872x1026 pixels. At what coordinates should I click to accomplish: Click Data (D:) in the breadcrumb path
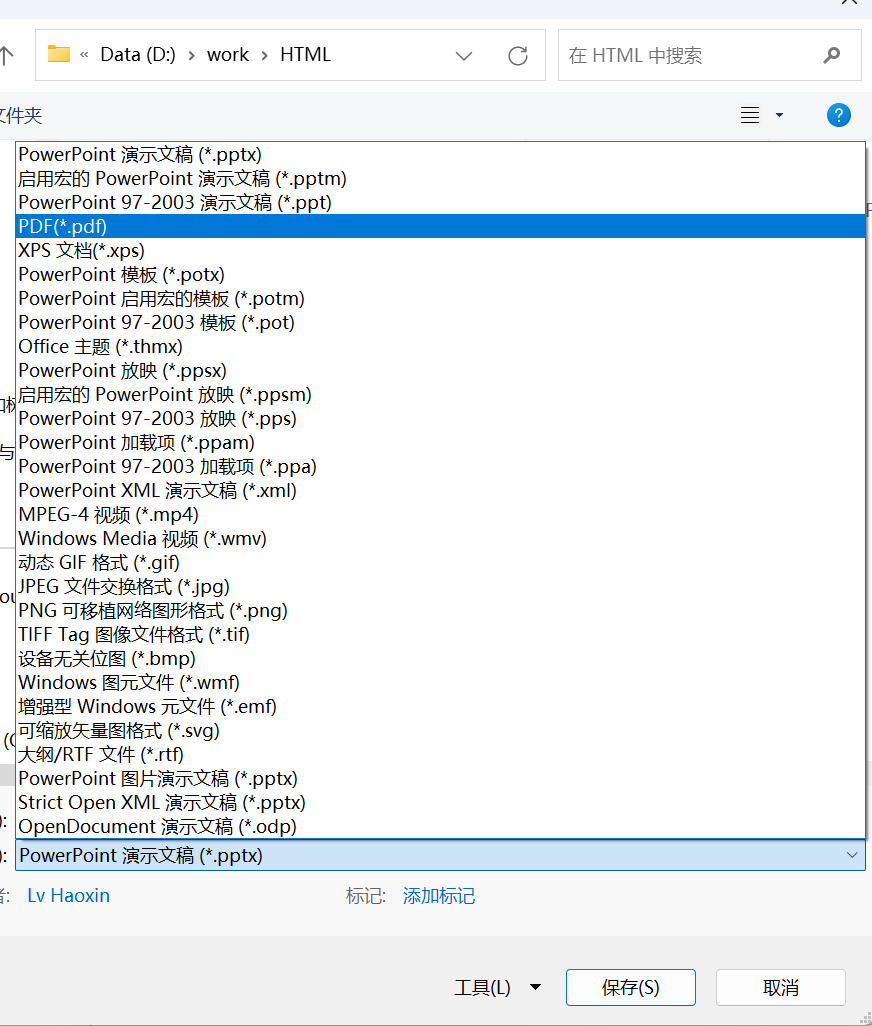click(138, 55)
